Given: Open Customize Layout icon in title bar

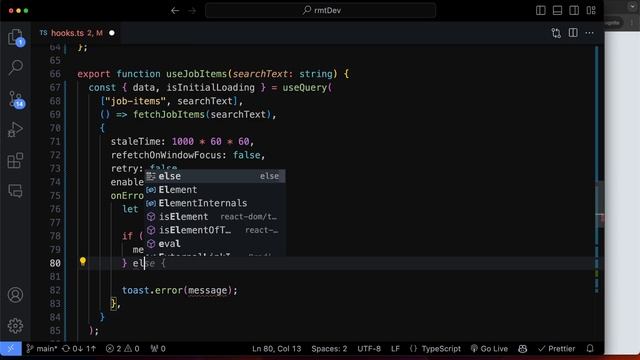Looking at the screenshot, I should [591, 11].
